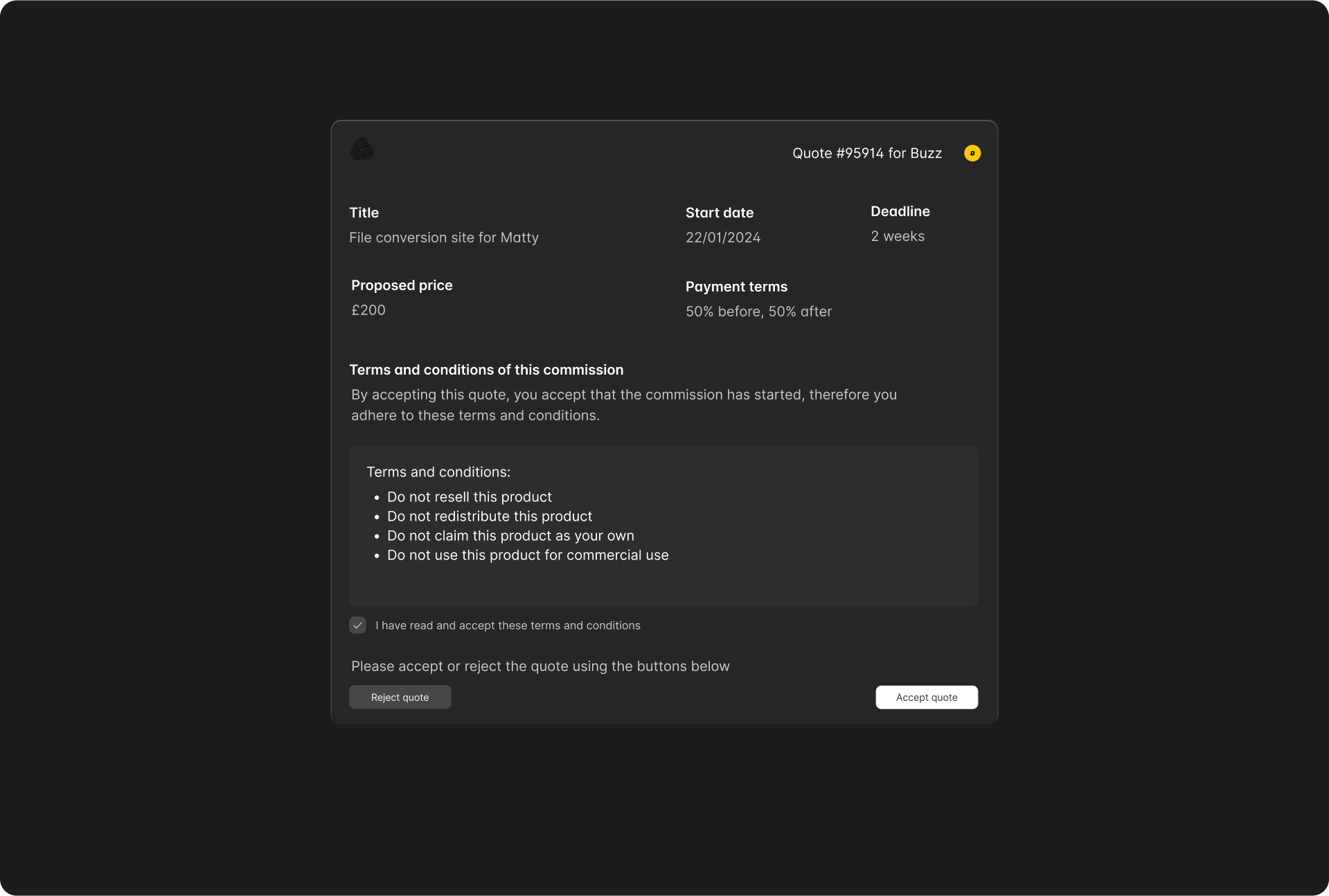This screenshot has width=1329, height=896.
Task: Click the 'Deadline' label
Action: click(x=900, y=211)
